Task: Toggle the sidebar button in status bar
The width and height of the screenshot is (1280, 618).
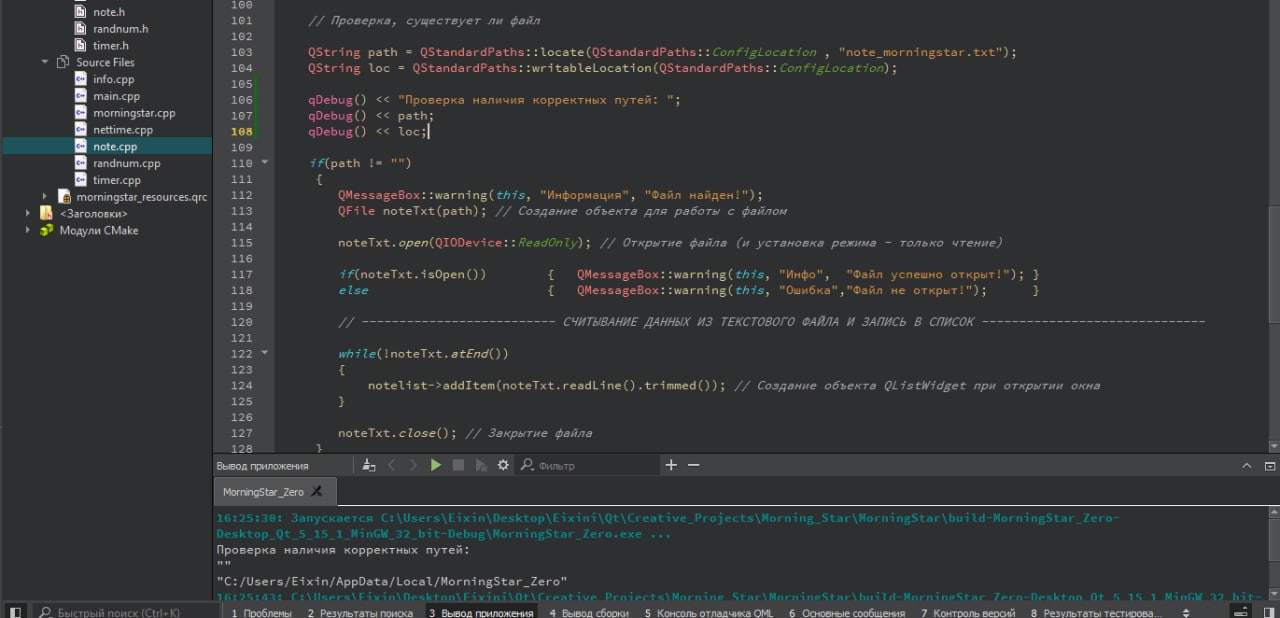Action: click(15, 612)
